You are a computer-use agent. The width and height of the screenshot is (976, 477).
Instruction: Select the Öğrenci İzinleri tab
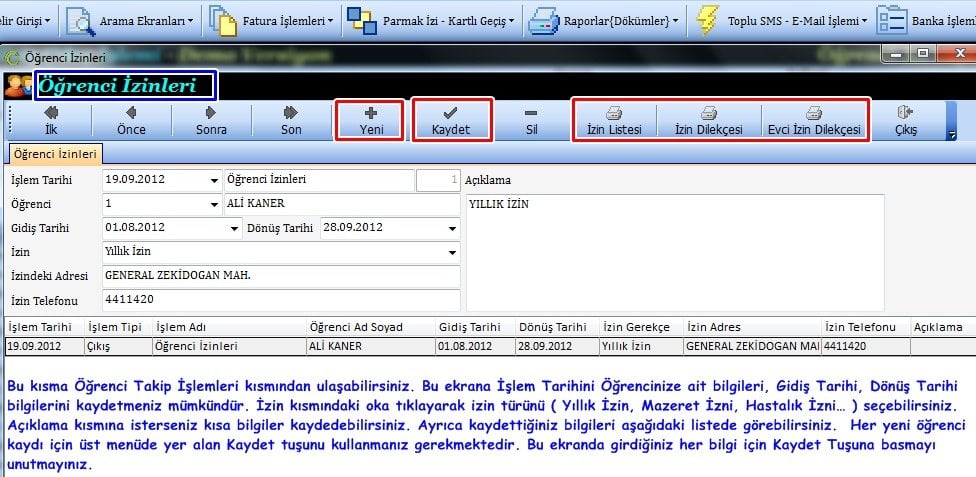tap(54, 154)
